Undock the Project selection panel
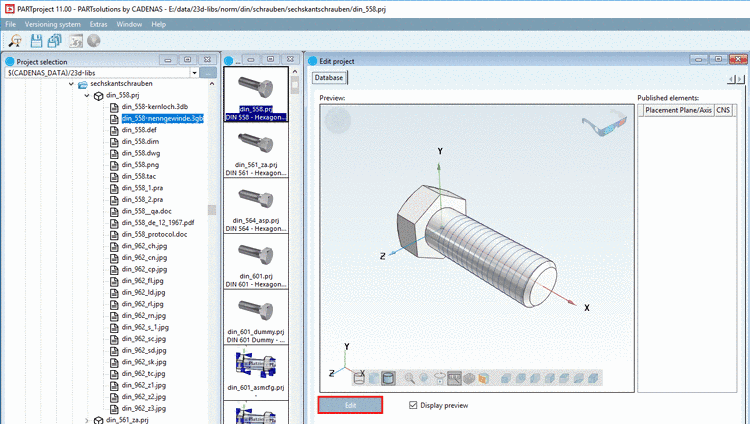 tap(188, 60)
